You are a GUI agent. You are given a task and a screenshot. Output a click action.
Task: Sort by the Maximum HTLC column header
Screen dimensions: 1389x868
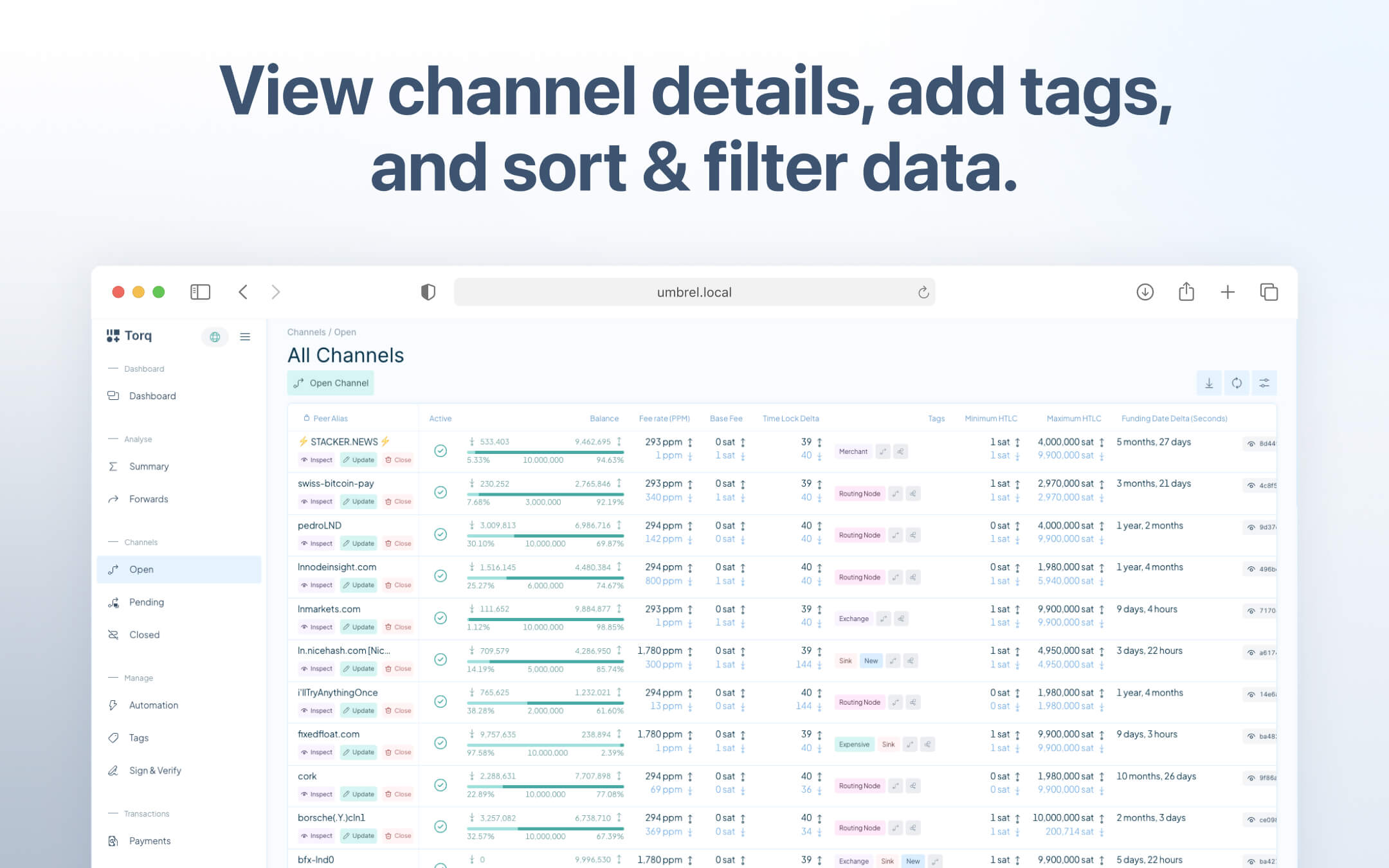[1073, 419]
